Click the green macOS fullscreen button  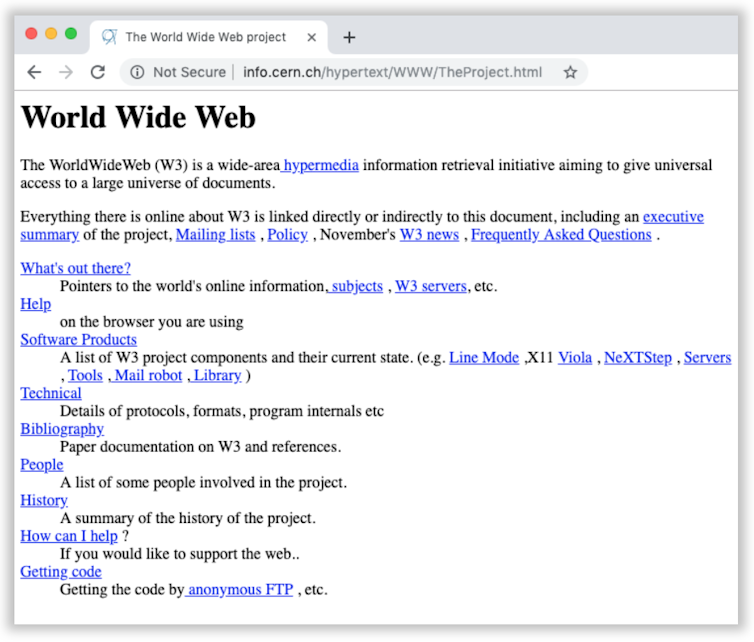71,33
